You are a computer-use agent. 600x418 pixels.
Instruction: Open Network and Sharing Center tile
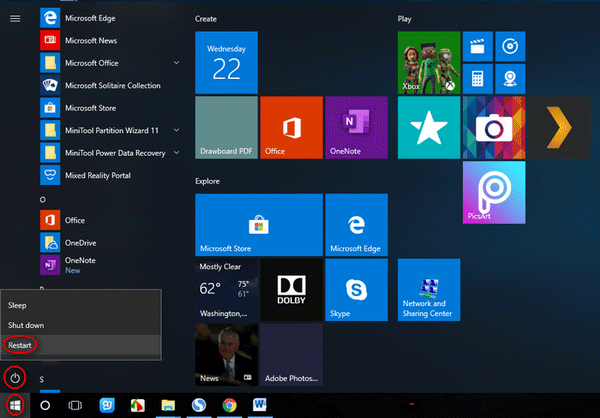coord(429,290)
